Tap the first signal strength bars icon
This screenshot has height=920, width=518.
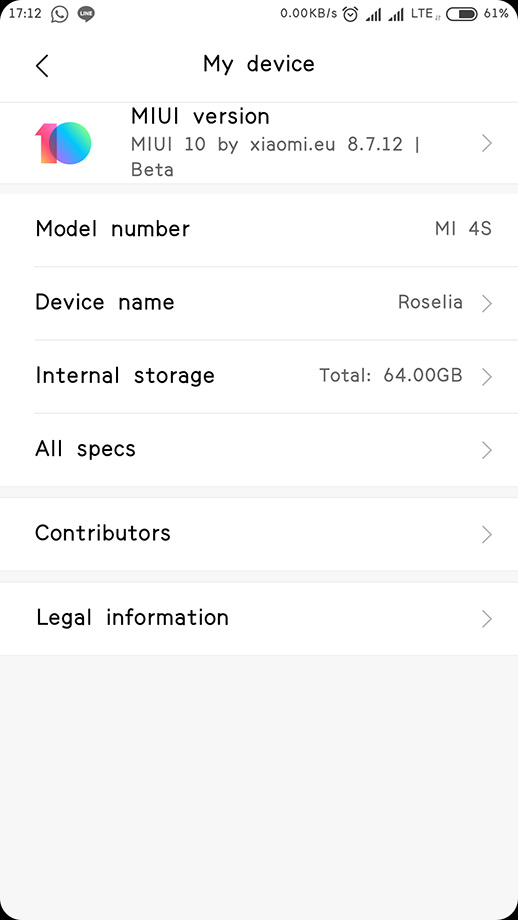(x=373, y=15)
